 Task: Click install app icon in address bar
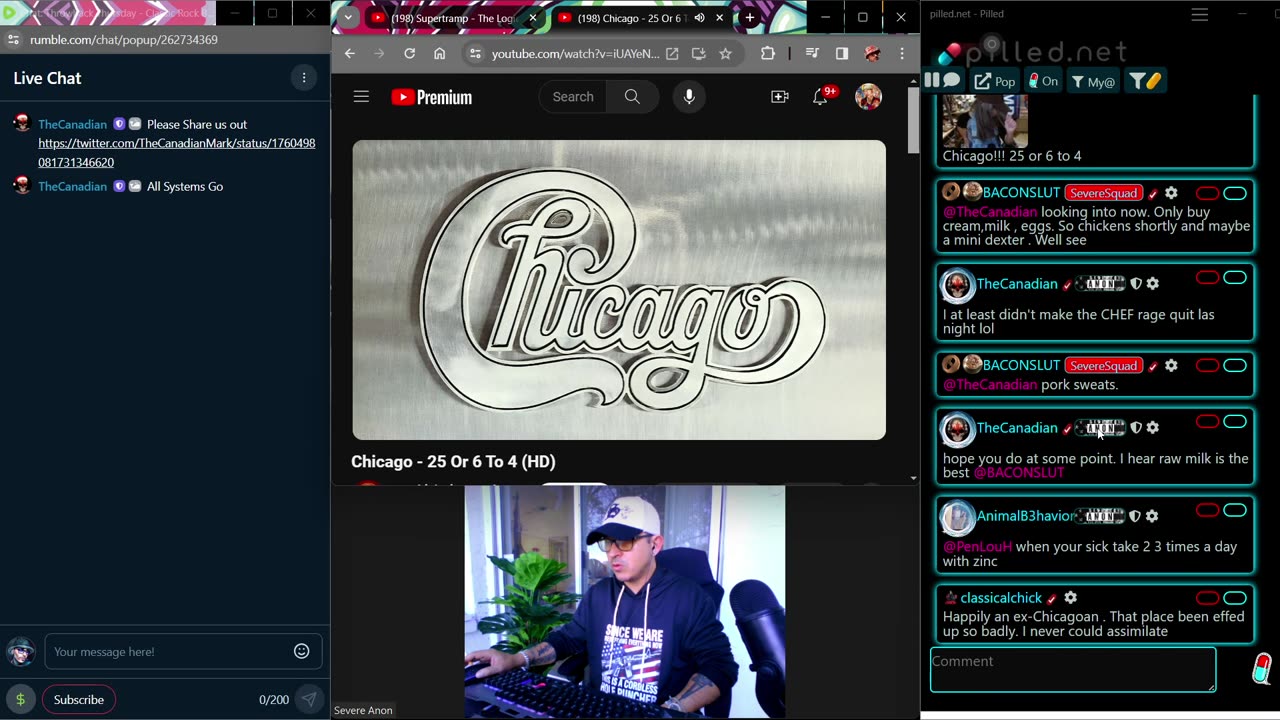(x=698, y=54)
